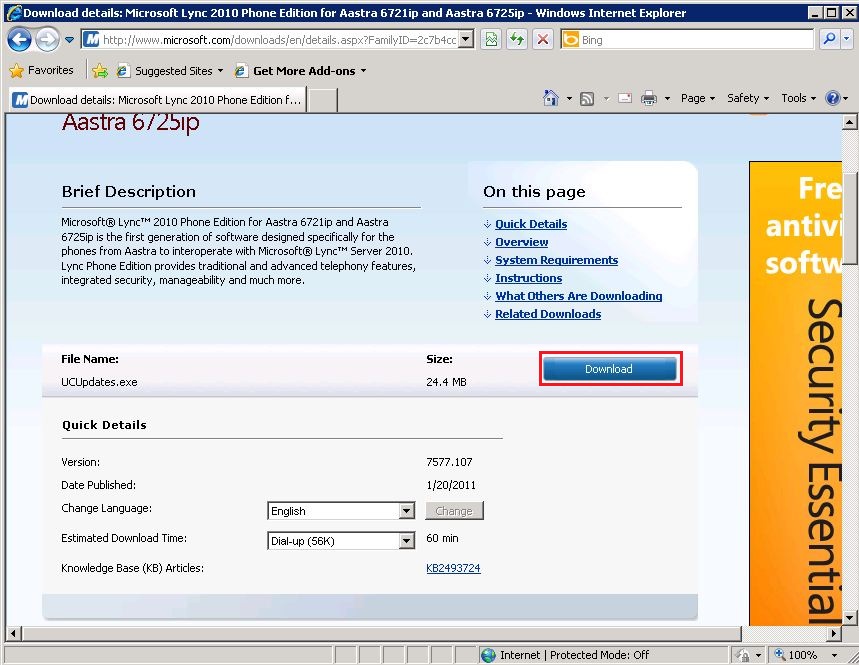859x665 pixels.
Task: Click the Help question mark icon
Action: pyautogui.click(x=833, y=98)
